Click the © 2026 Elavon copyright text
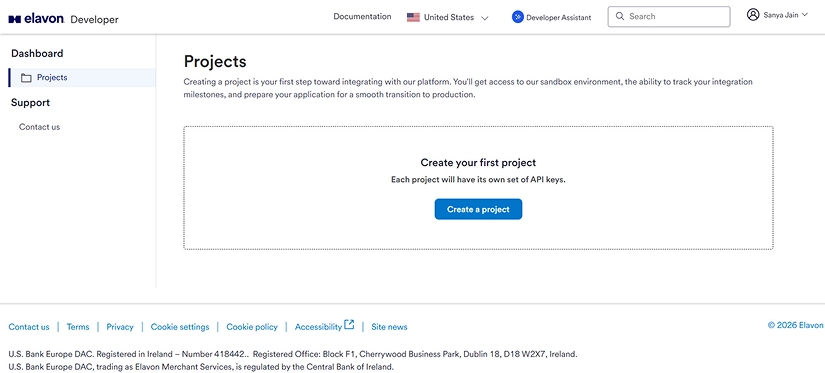825x373 pixels. pyautogui.click(x=795, y=325)
